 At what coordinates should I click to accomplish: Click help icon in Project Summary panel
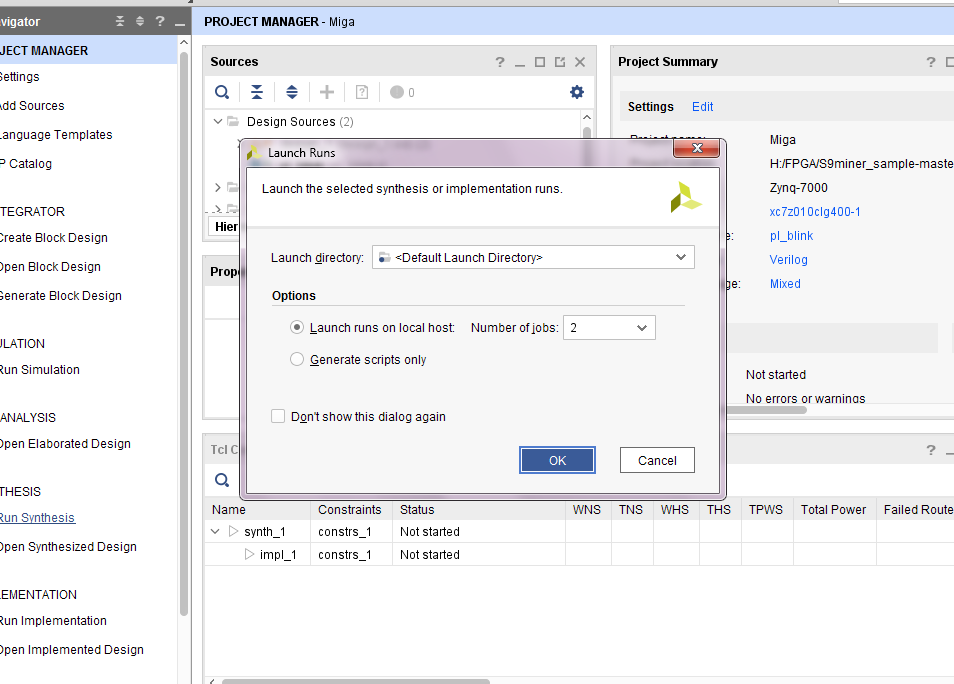pyautogui.click(x=931, y=62)
